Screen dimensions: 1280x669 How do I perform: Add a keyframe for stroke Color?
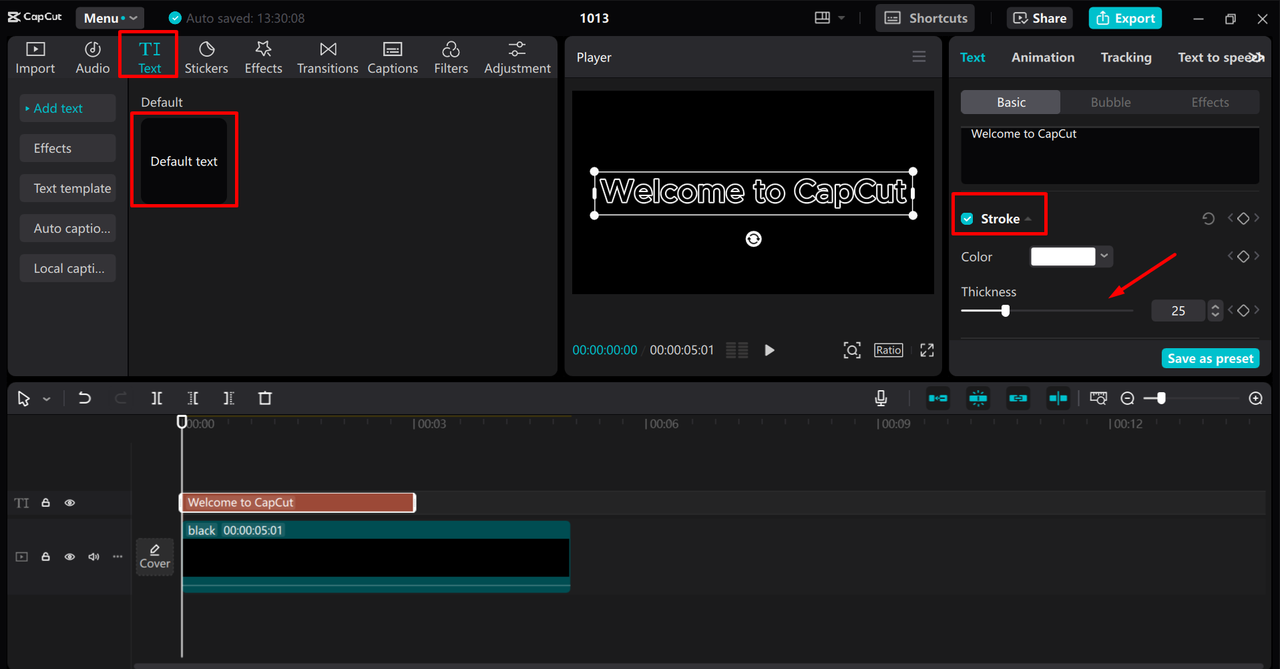pos(1243,257)
